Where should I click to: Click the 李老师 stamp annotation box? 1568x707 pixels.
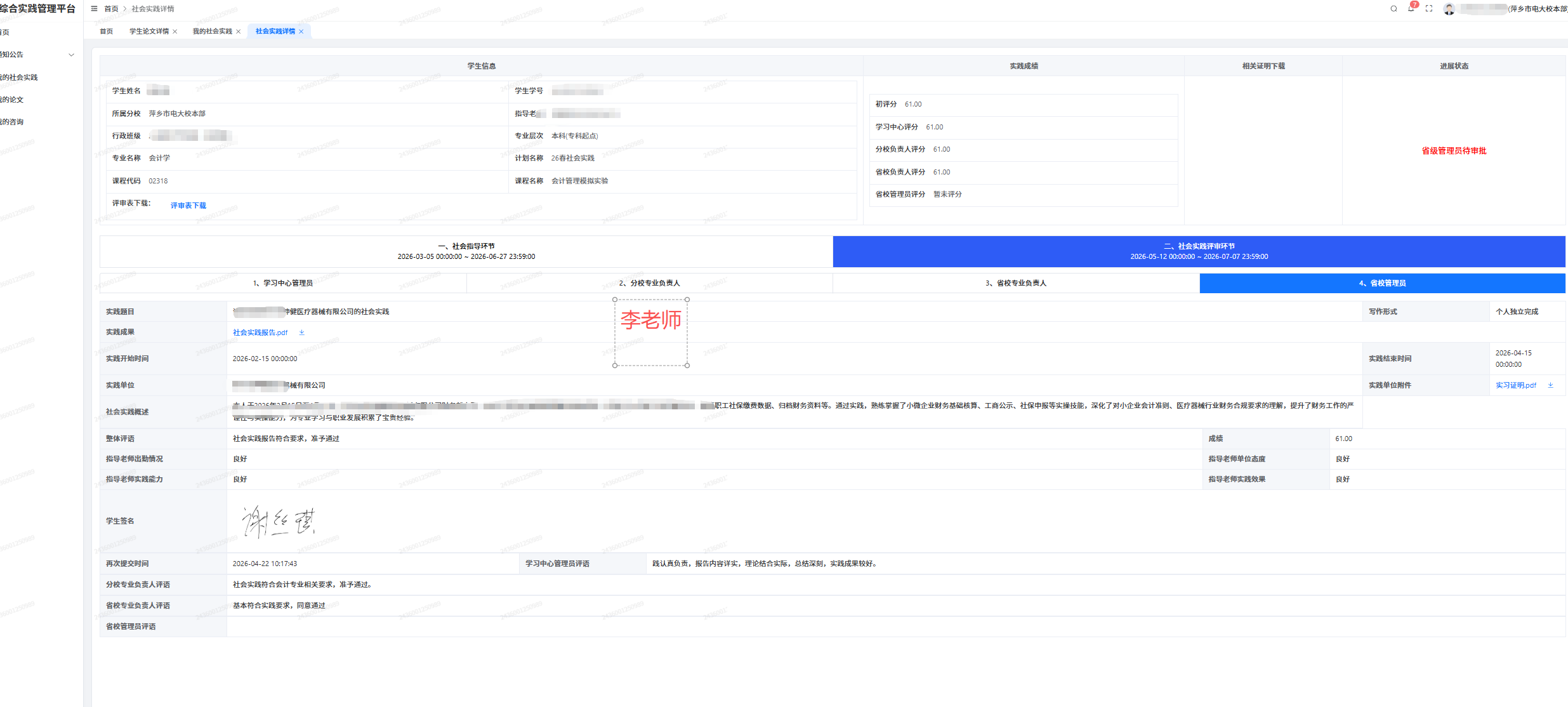[651, 333]
